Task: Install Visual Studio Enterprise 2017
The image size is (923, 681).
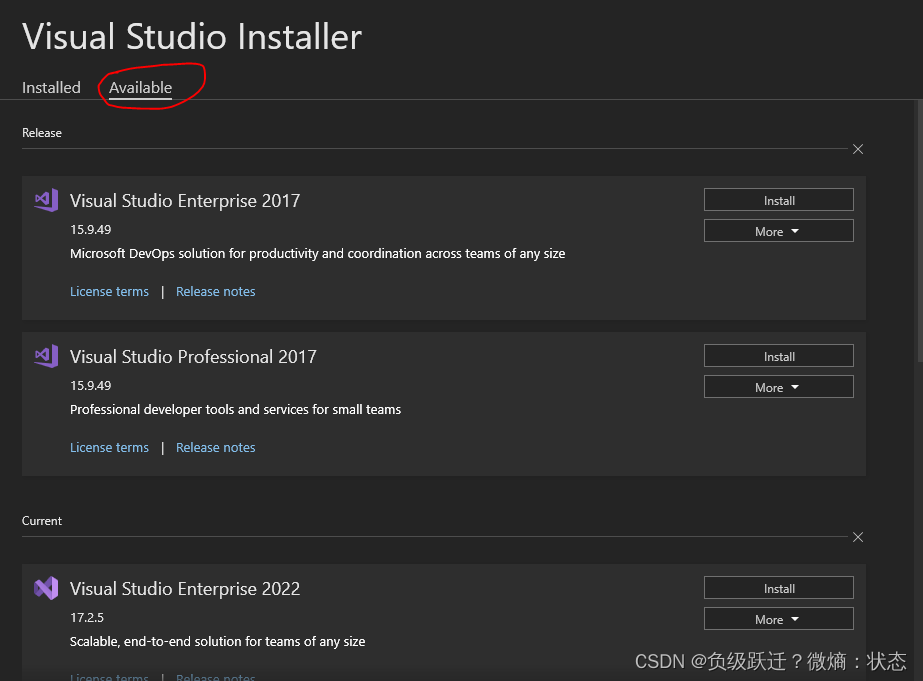Action: (778, 200)
